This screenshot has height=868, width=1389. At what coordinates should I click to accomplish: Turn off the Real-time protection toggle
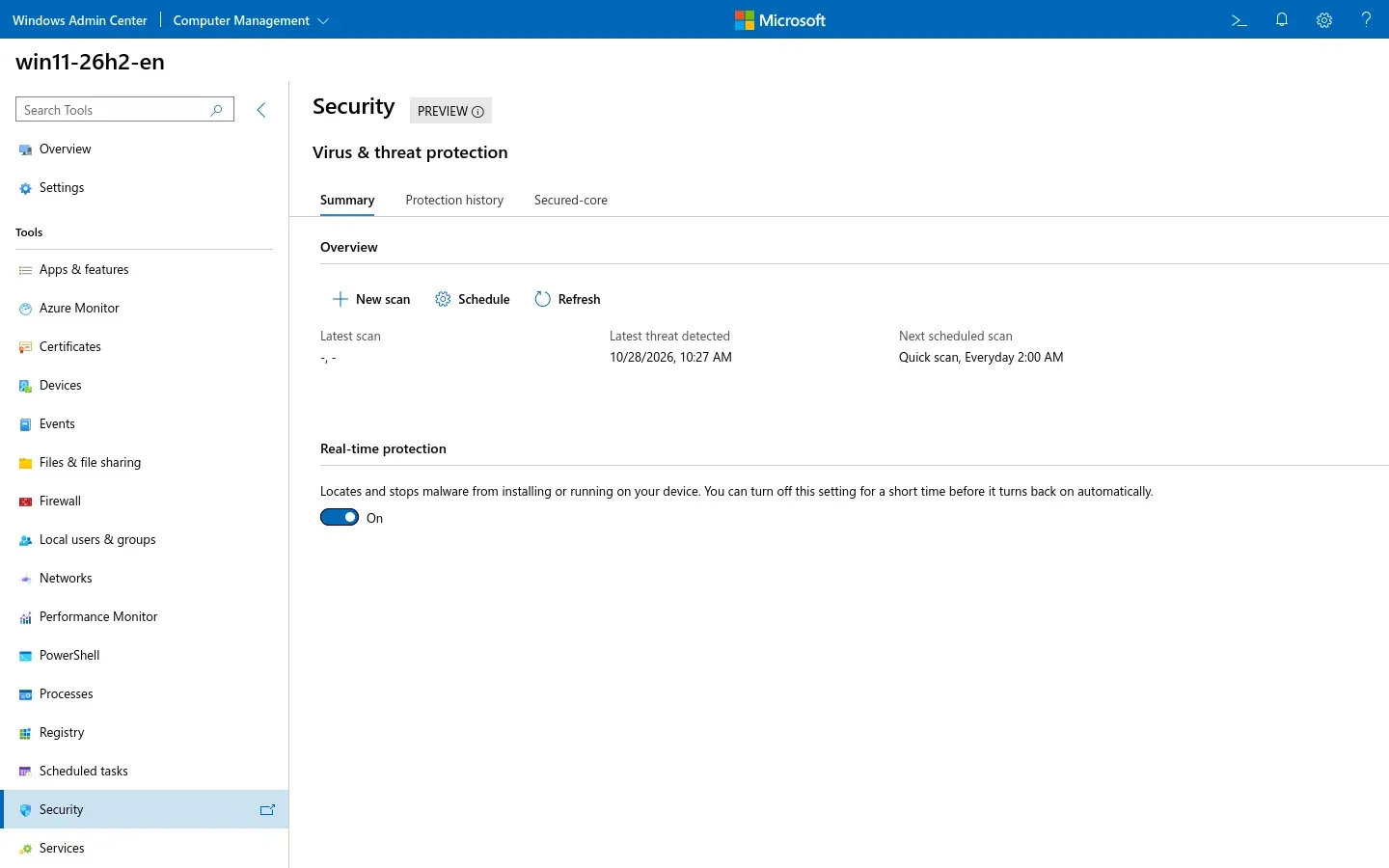(x=340, y=517)
